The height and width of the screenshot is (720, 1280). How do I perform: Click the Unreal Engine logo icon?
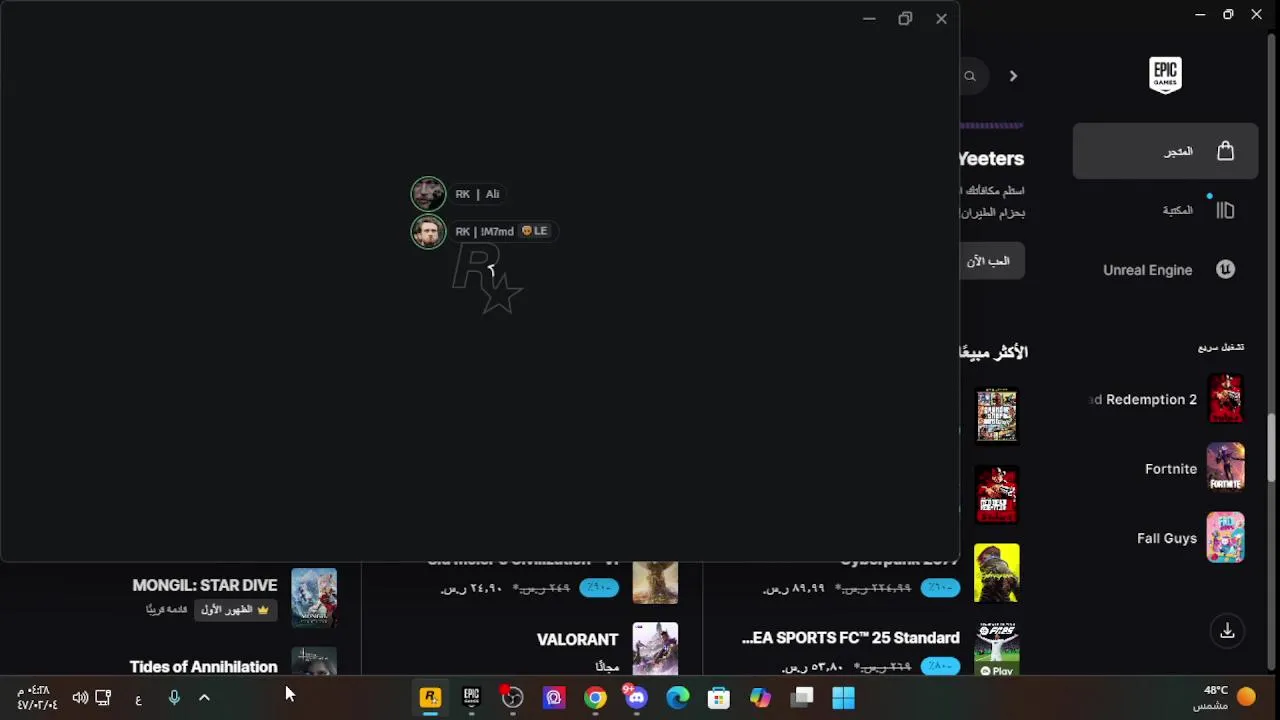point(1225,270)
